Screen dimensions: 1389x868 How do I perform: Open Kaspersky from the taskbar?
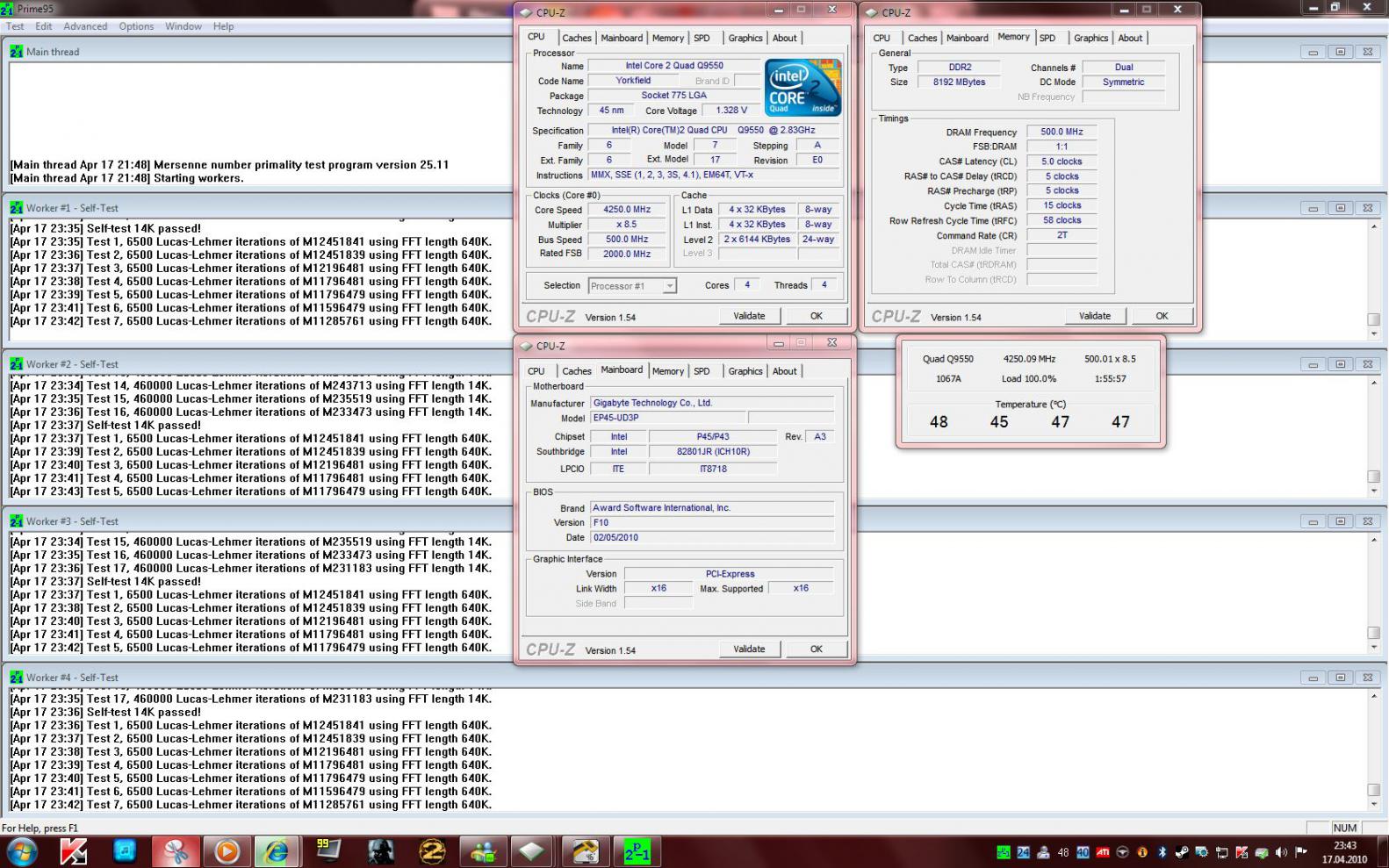74,851
